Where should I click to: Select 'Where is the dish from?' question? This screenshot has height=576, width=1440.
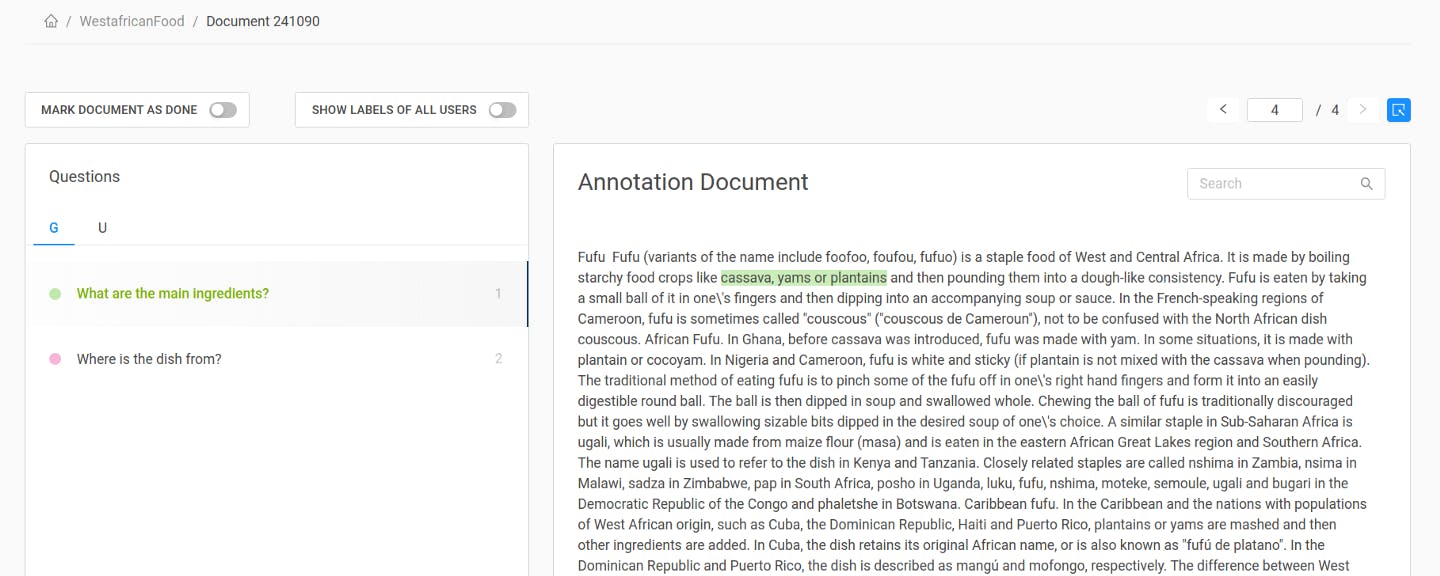pyautogui.click(x=276, y=359)
